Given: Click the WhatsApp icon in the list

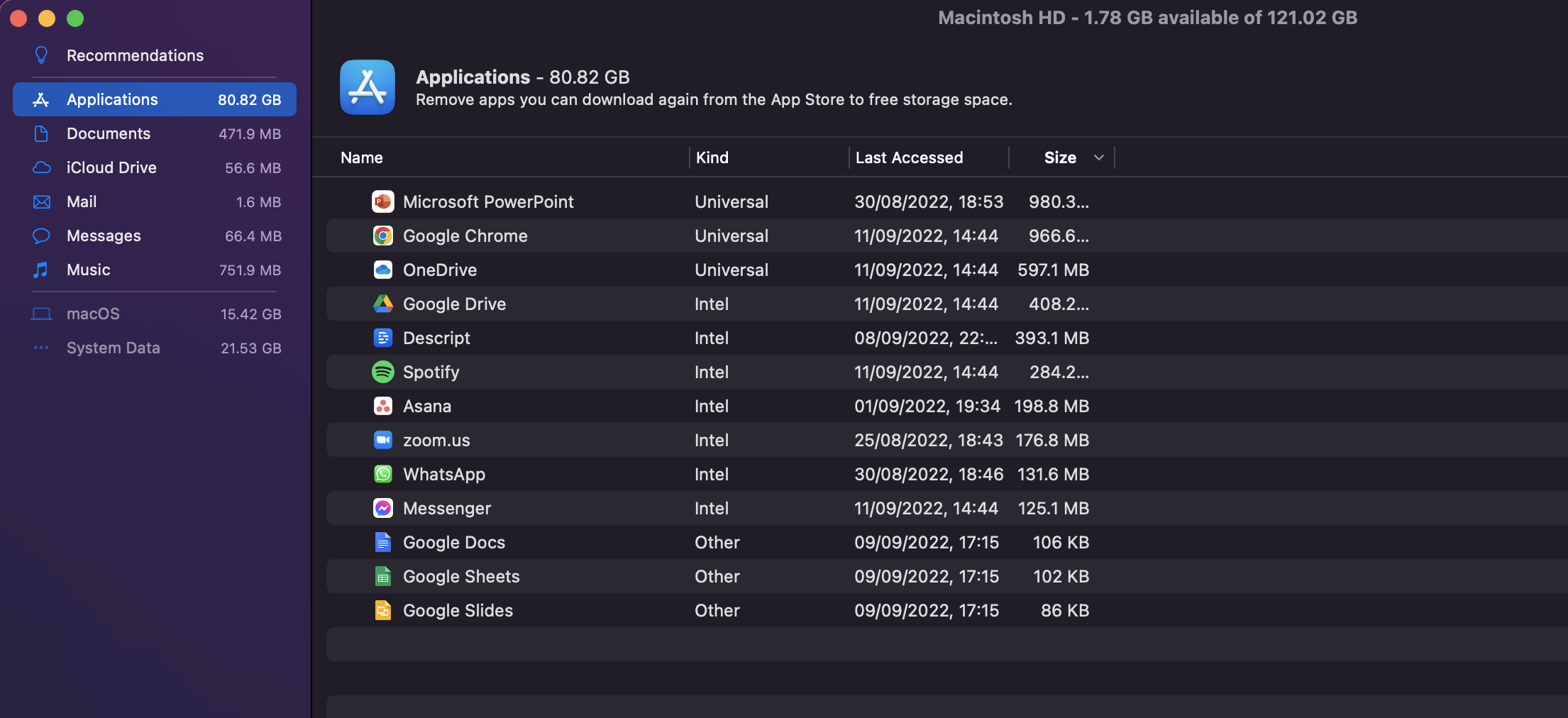Looking at the screenshot, I should (x=383, y=474).
